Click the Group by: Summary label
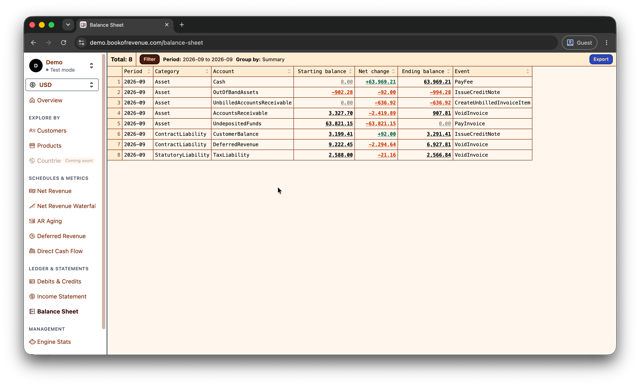Viewport: 640px width, 386px height. [260, 60]
